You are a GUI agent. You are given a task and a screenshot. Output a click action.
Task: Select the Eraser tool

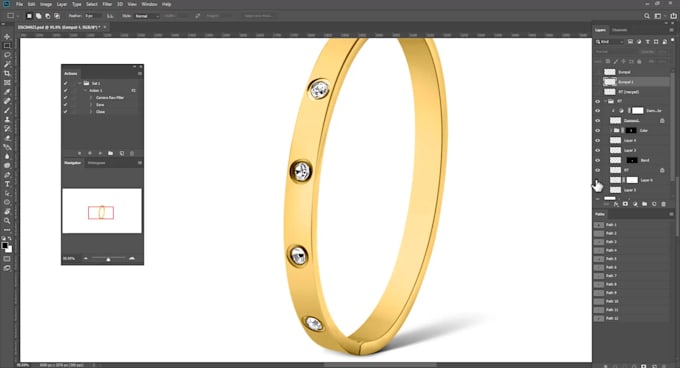7,138
